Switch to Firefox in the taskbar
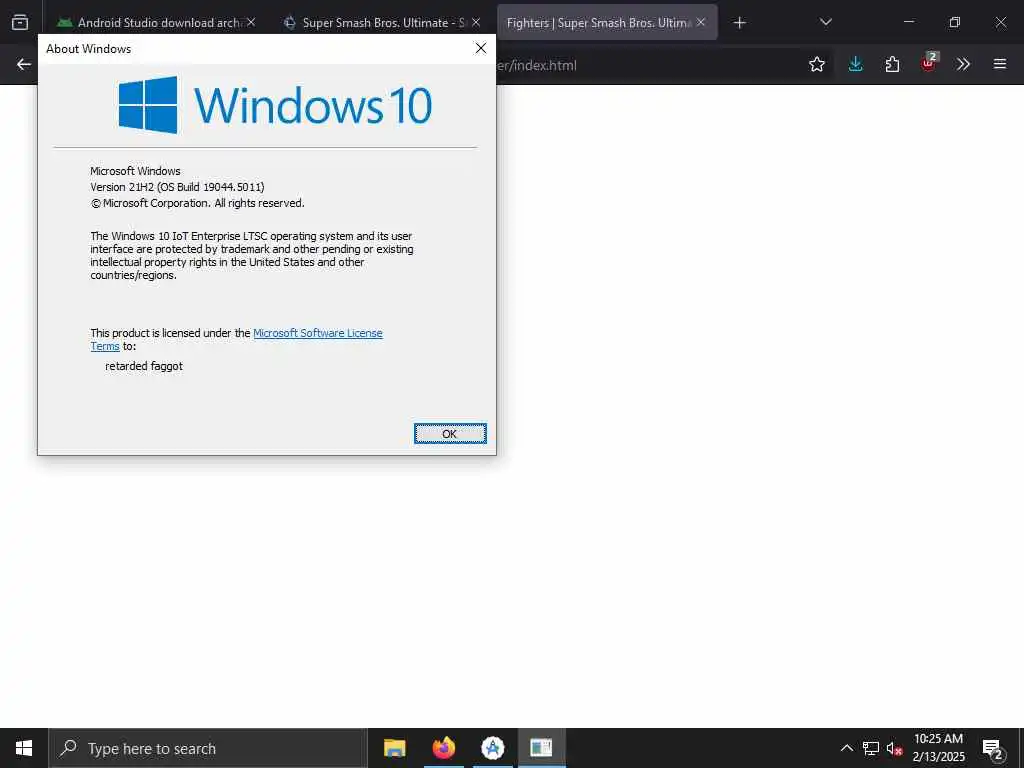This screenshot has width=1024, height=768. (x=443, y=748)
